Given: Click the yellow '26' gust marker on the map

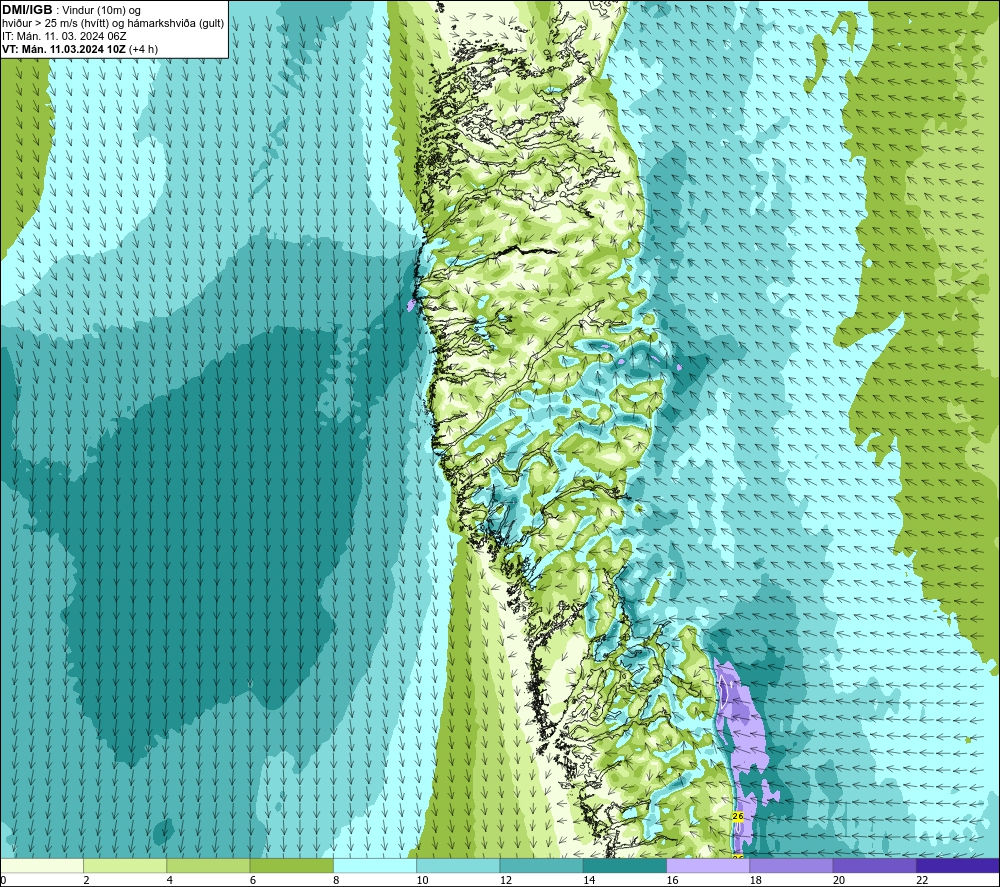Looking at the screenshot, I should click(738, 816).
